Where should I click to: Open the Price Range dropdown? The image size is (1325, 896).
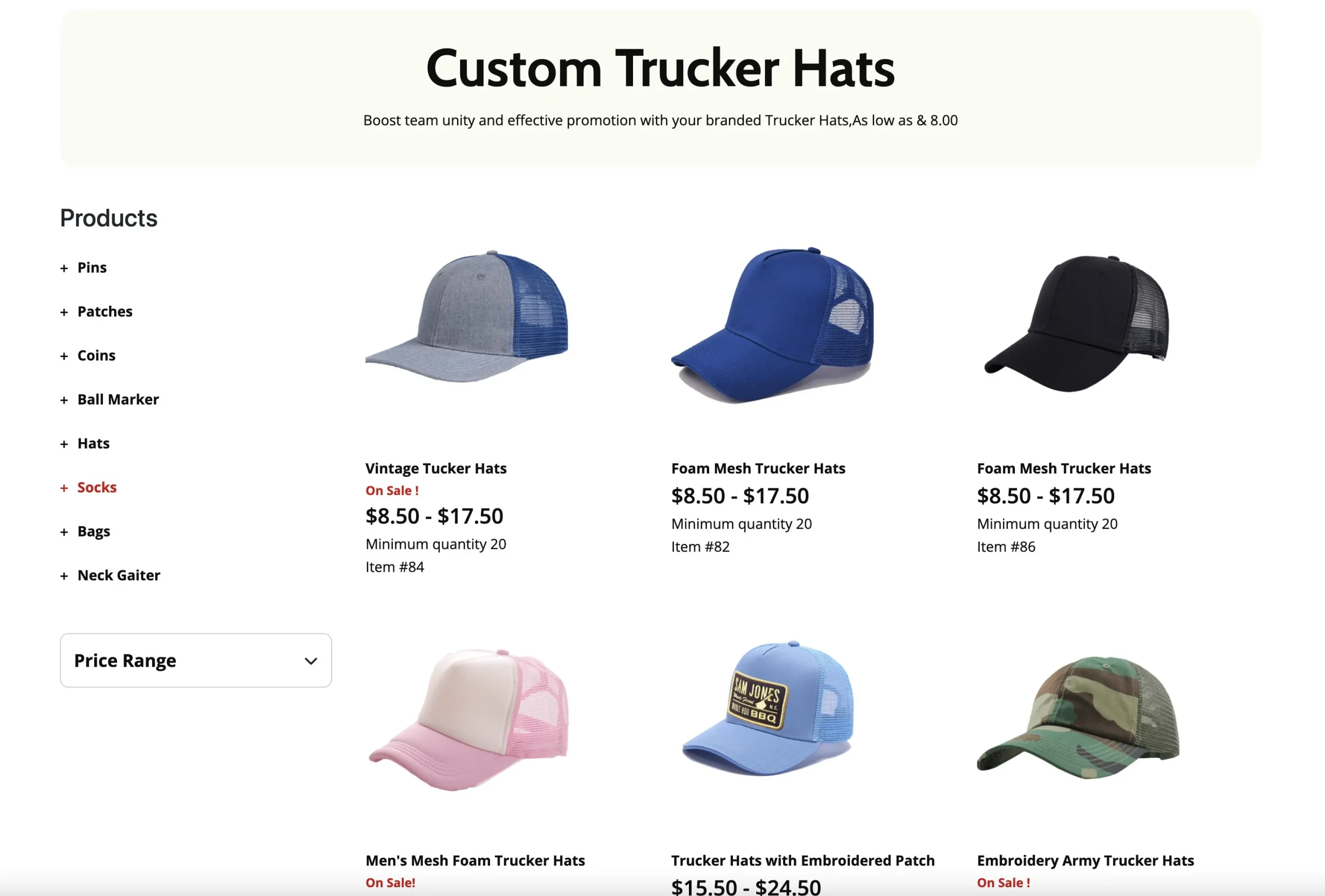(x=196, y=660)
